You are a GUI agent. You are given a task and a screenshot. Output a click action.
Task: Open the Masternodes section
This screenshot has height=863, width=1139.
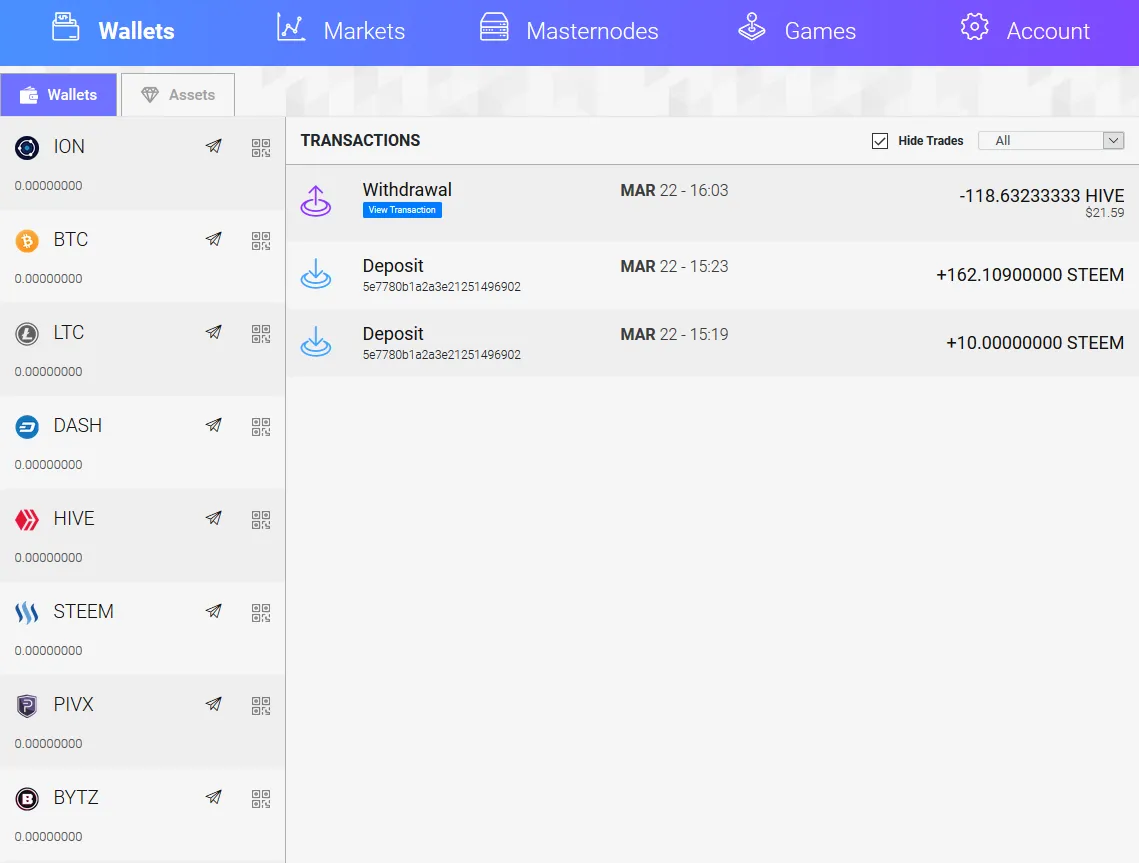(x=569, y=30)
